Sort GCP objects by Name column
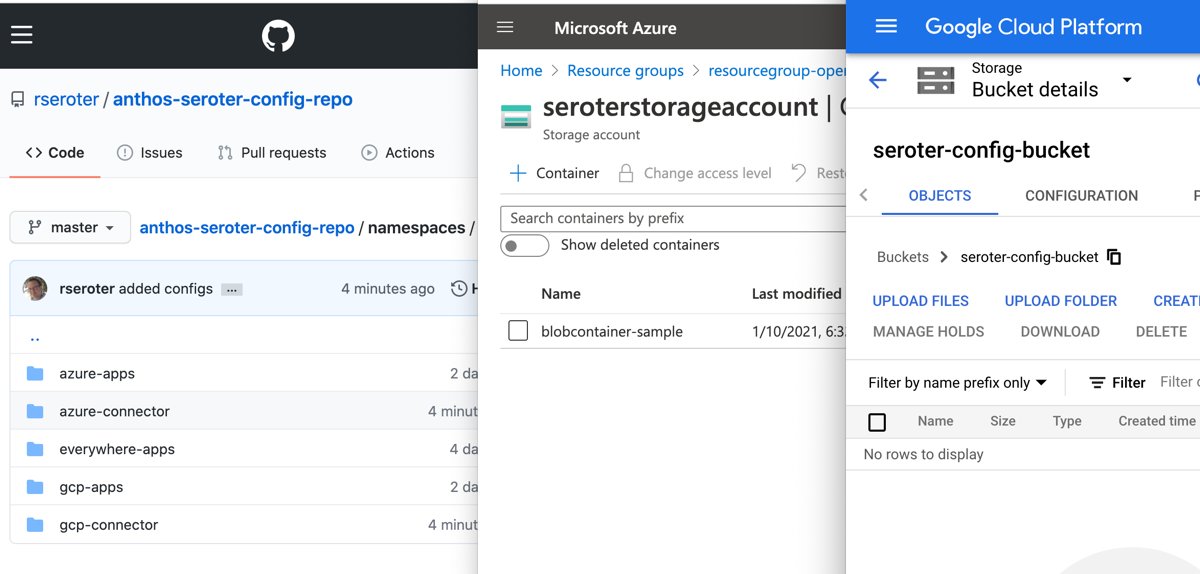Screen dimensions: 1200x574 click(x=935, y=421)
